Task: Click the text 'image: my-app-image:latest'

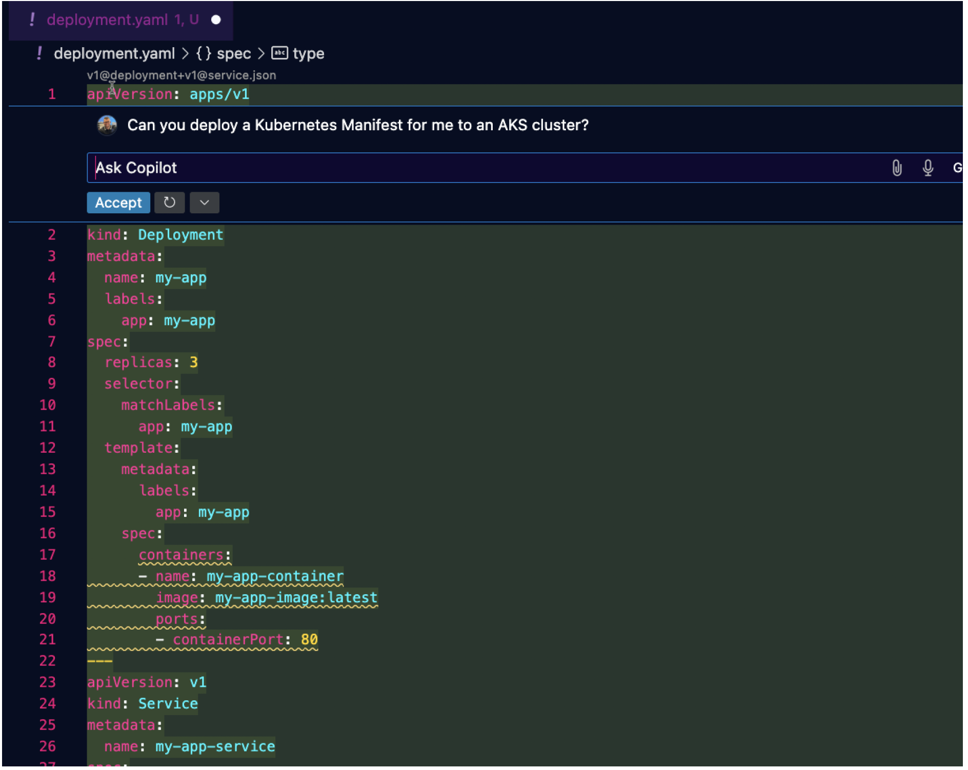Action: [267, 598]
